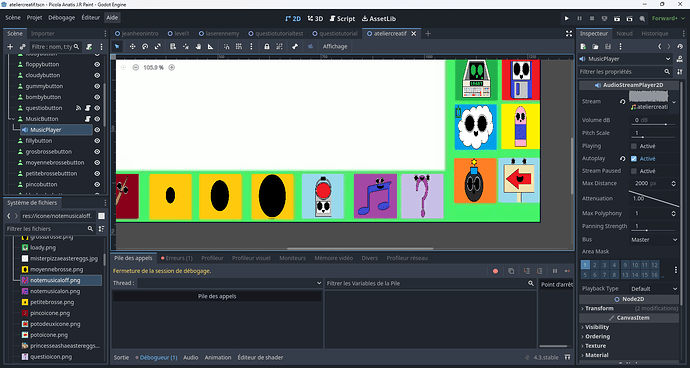Pause the running project

pyautogui.click(x=580, y=18)
